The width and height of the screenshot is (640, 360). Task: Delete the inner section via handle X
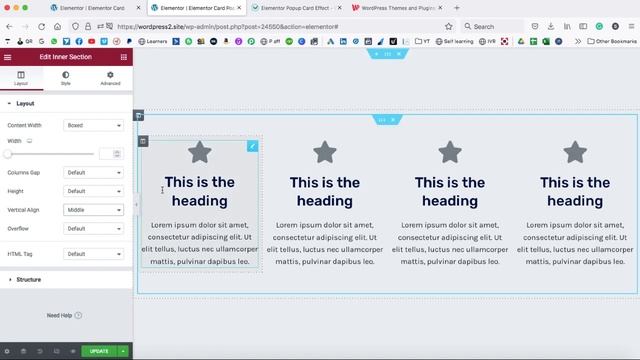point(393,120)
